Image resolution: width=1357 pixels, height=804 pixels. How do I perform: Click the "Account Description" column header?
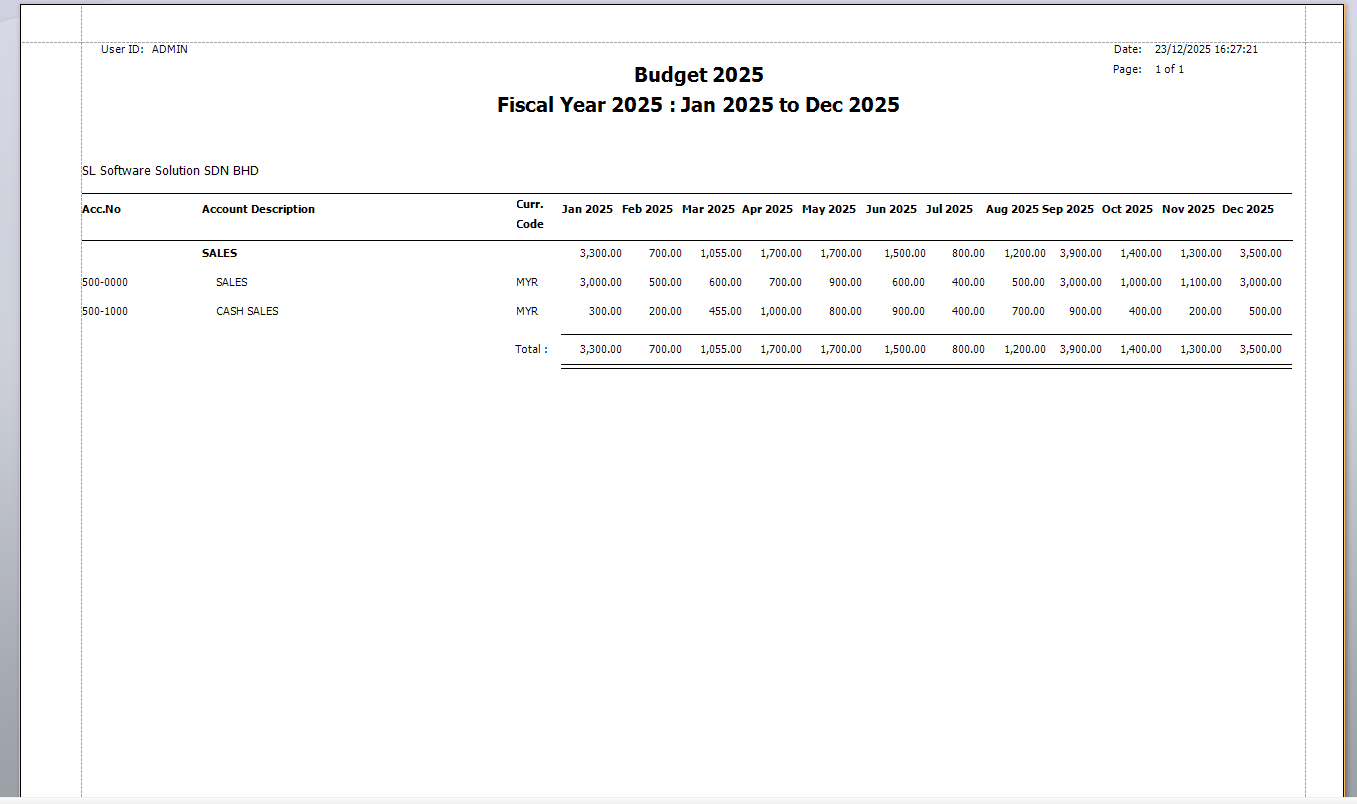pyautogui.click(x=257, y=209)
